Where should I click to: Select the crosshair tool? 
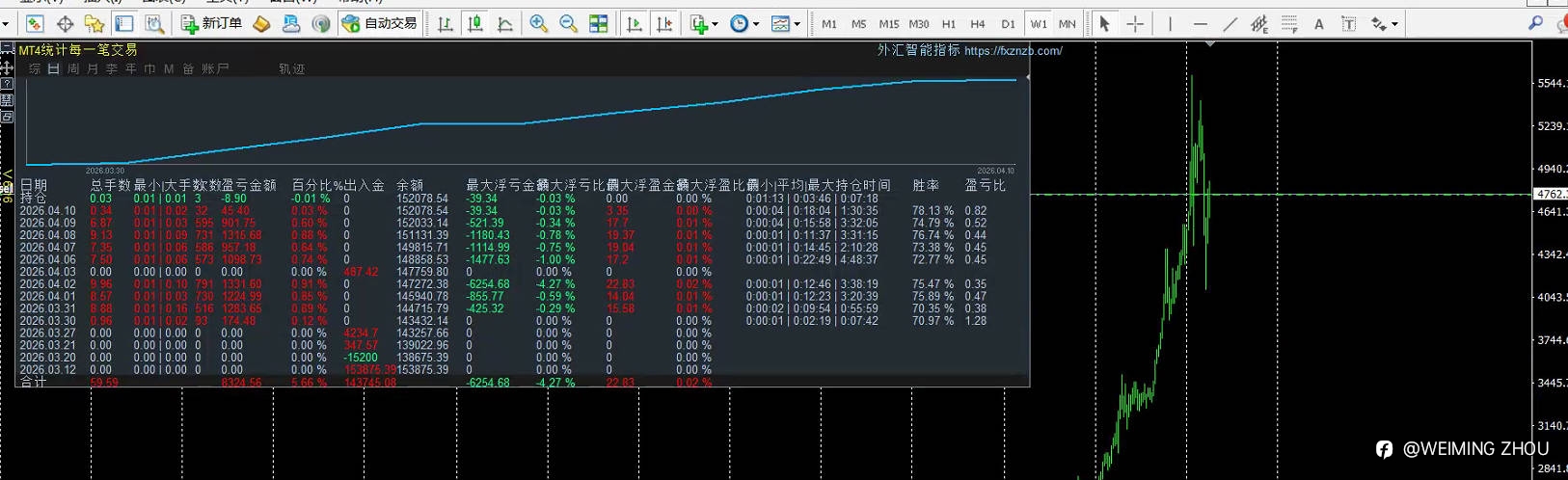(x=1135, y=24)
